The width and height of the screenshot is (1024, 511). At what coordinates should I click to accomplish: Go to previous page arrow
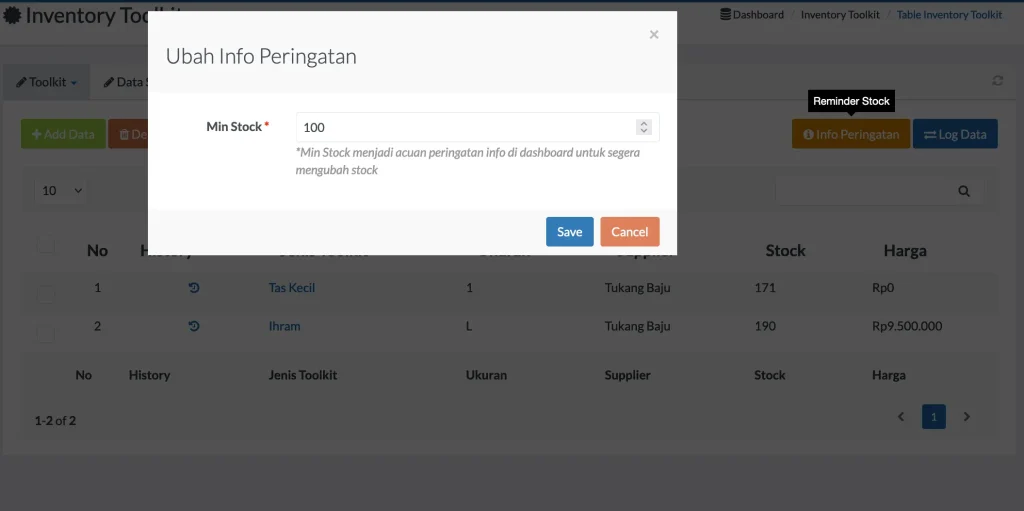pos(901,417)
